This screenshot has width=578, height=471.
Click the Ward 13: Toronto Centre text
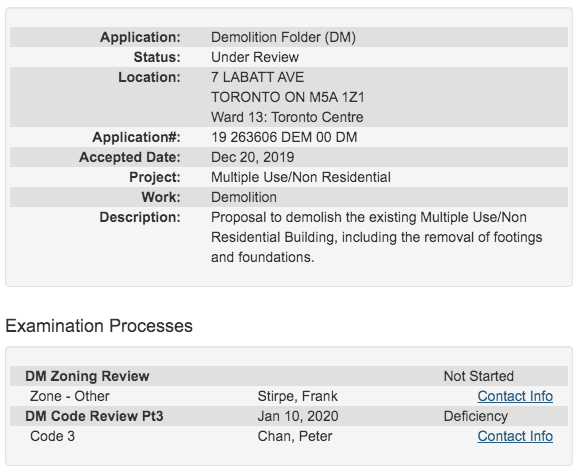point(287,117)
